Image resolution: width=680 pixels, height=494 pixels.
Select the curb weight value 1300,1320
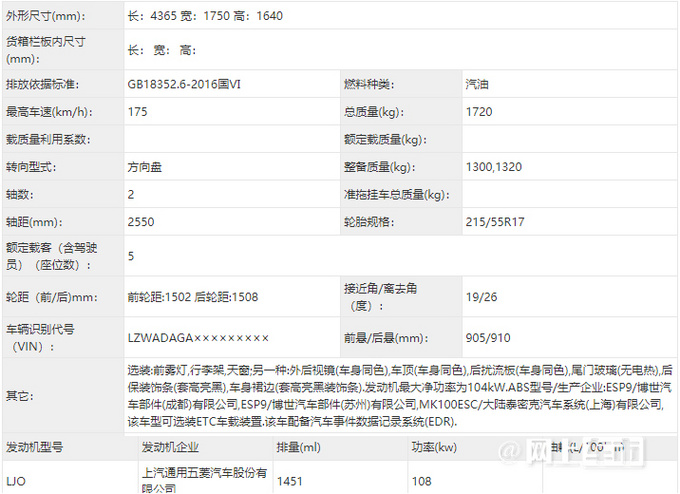(x=494, y=167)
